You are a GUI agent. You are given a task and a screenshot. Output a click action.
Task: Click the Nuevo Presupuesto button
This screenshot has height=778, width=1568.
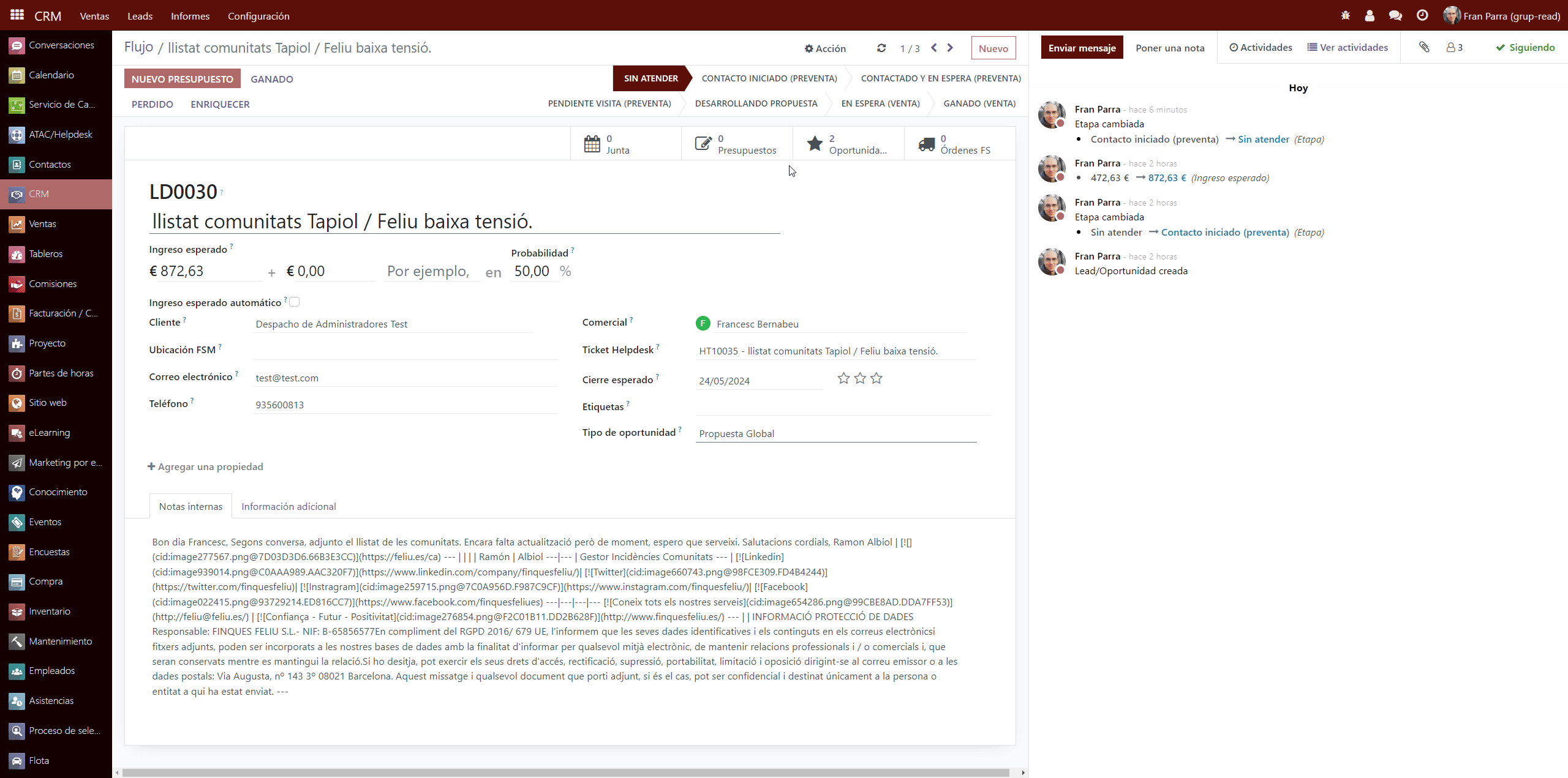pos(182,79)
